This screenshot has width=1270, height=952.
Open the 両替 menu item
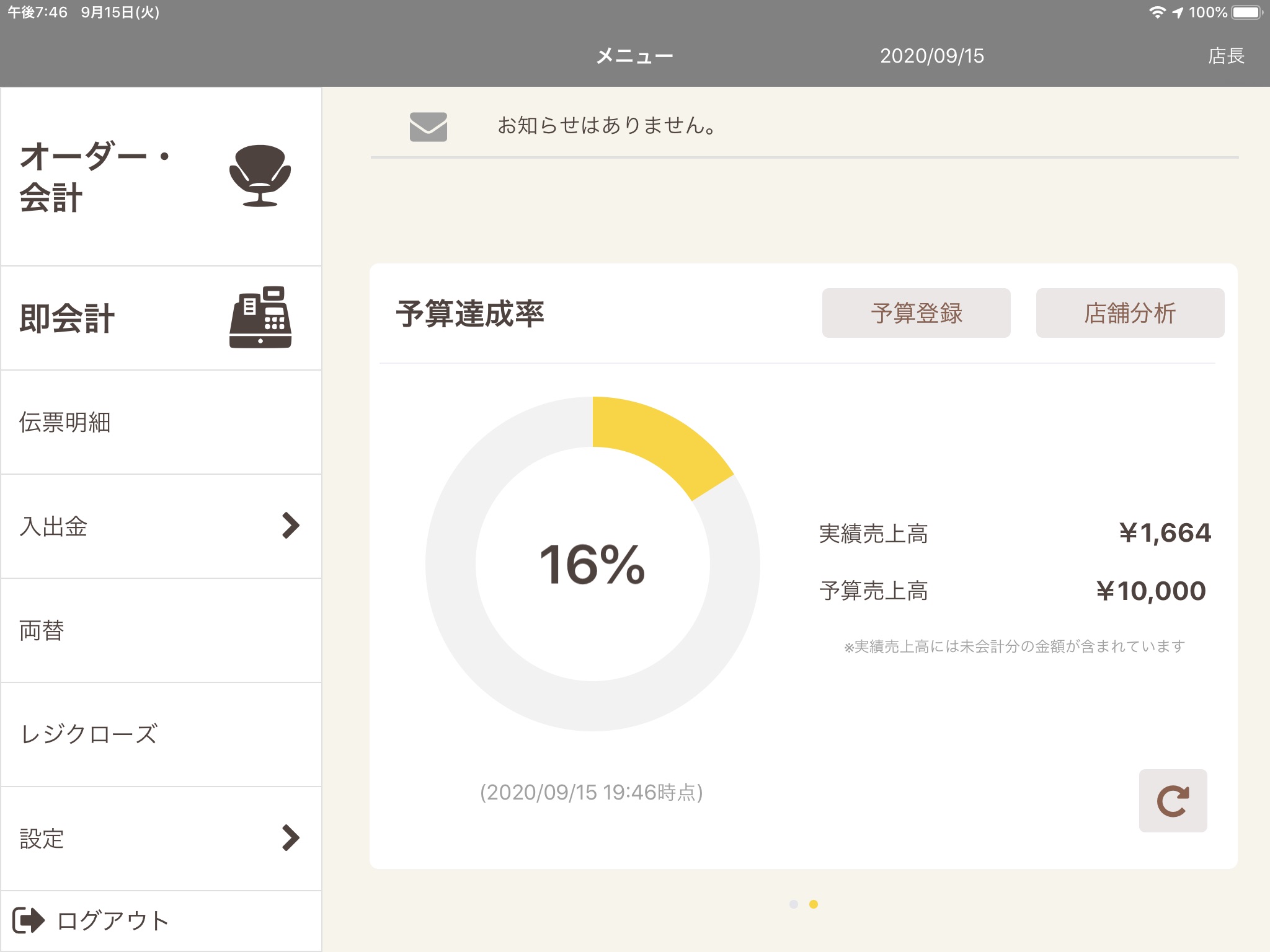coord(161,631)
